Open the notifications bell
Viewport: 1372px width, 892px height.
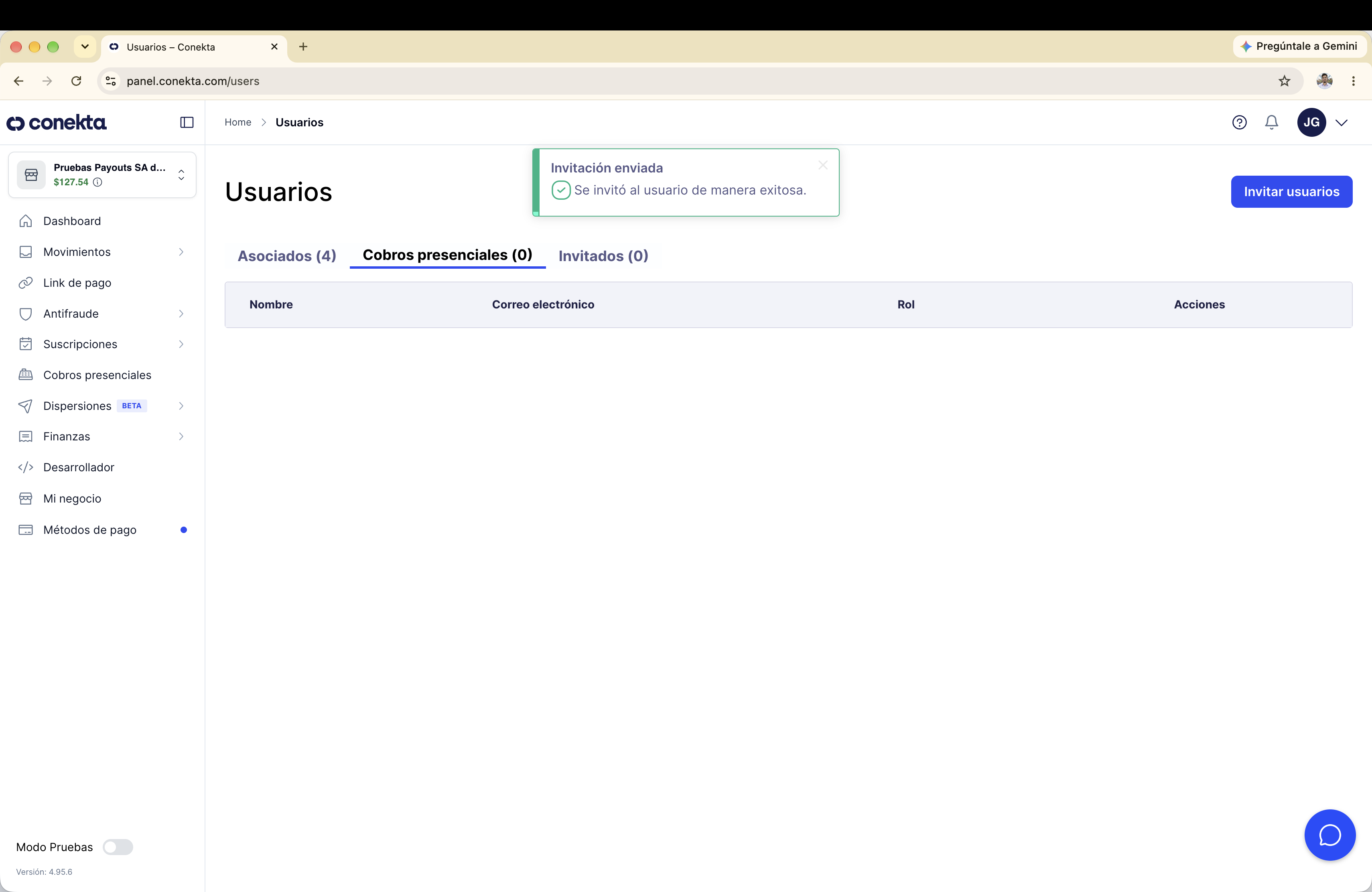click(1272, 122)
